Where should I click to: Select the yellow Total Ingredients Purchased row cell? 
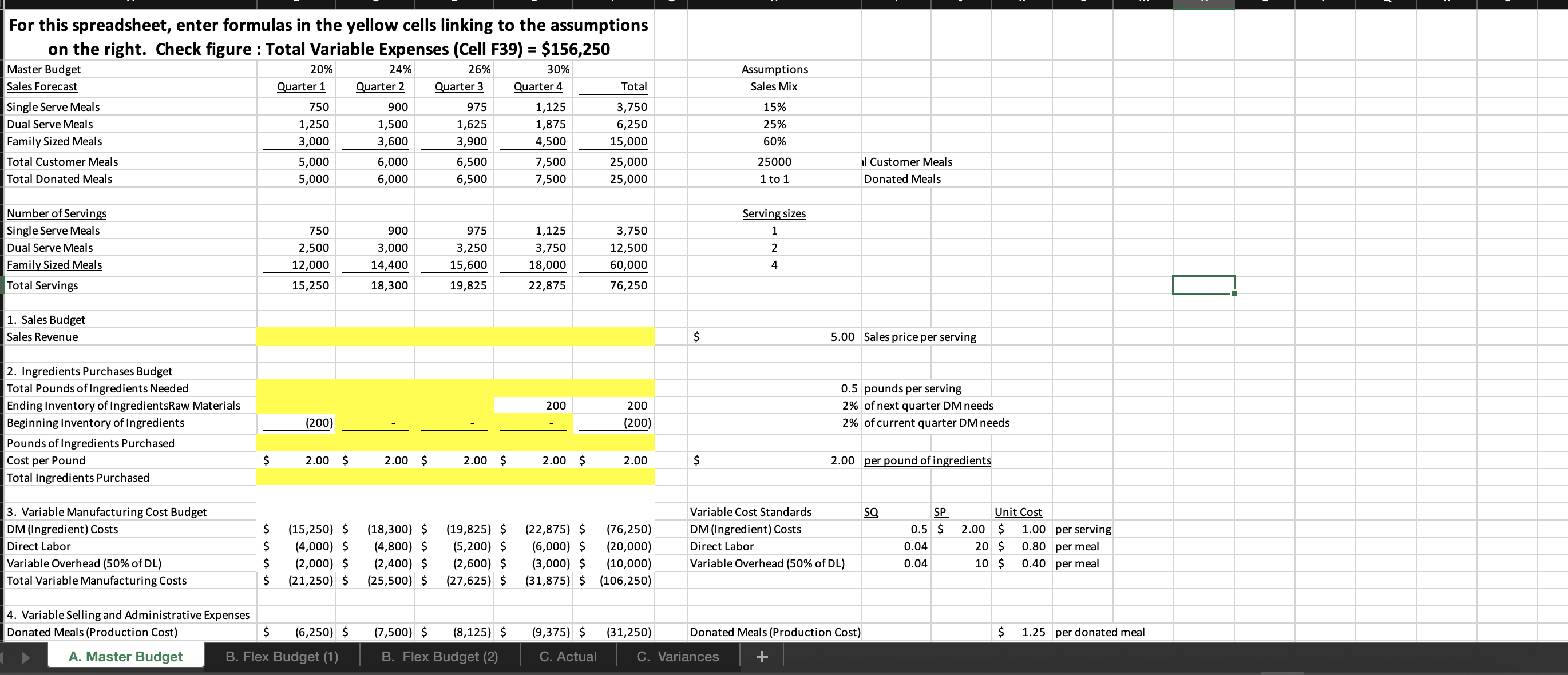(296, 478)
